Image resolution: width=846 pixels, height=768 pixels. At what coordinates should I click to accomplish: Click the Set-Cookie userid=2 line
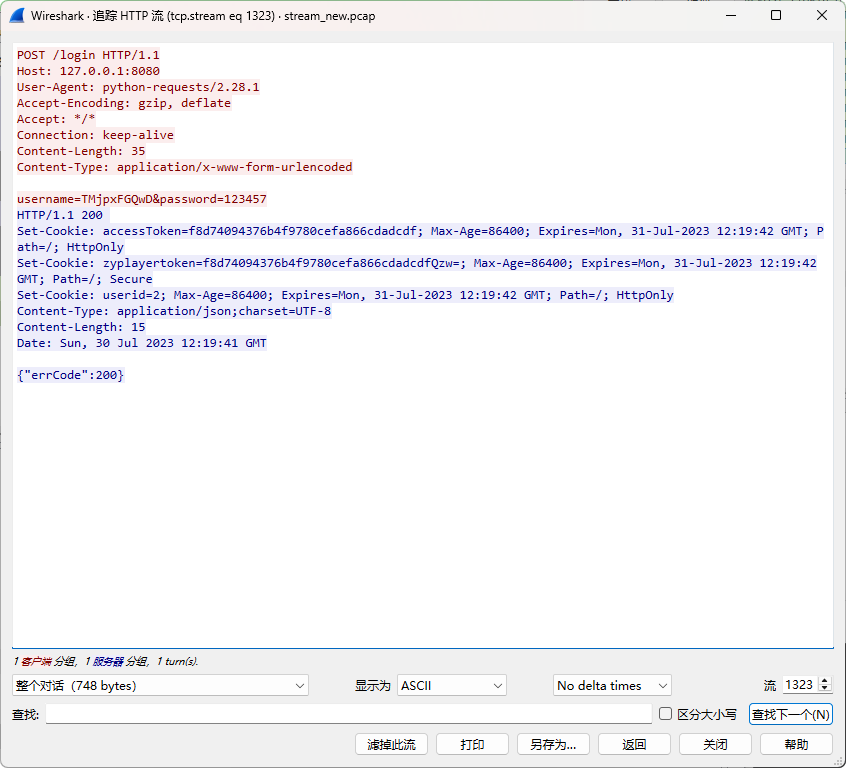tap(345, 295)
